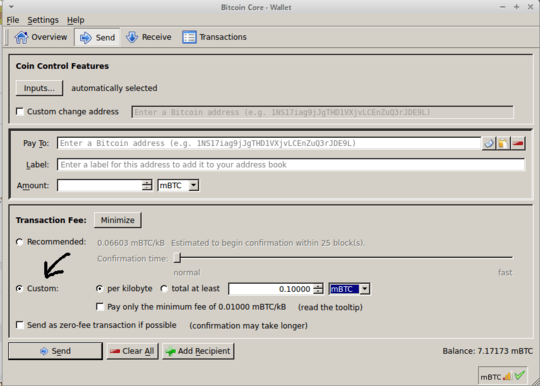Screen dimensions: 540x386
Task: Open the Amount unit mBTC dropdown
Action: pos(178,185)
